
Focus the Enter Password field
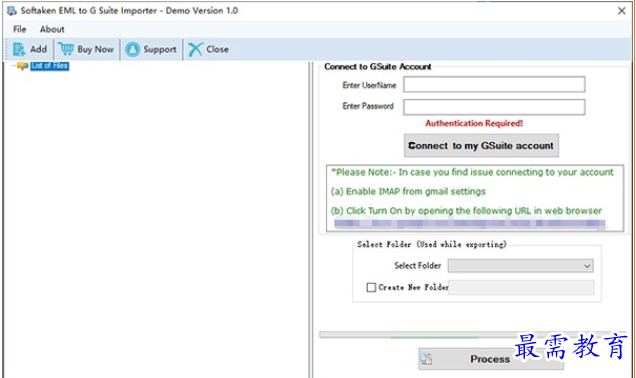point(494,107)
